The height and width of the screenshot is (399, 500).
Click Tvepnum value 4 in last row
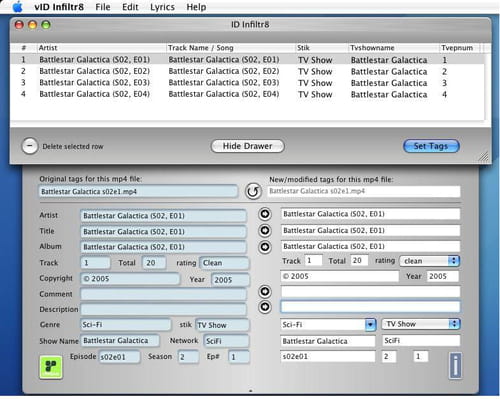[x=444, y=94]
